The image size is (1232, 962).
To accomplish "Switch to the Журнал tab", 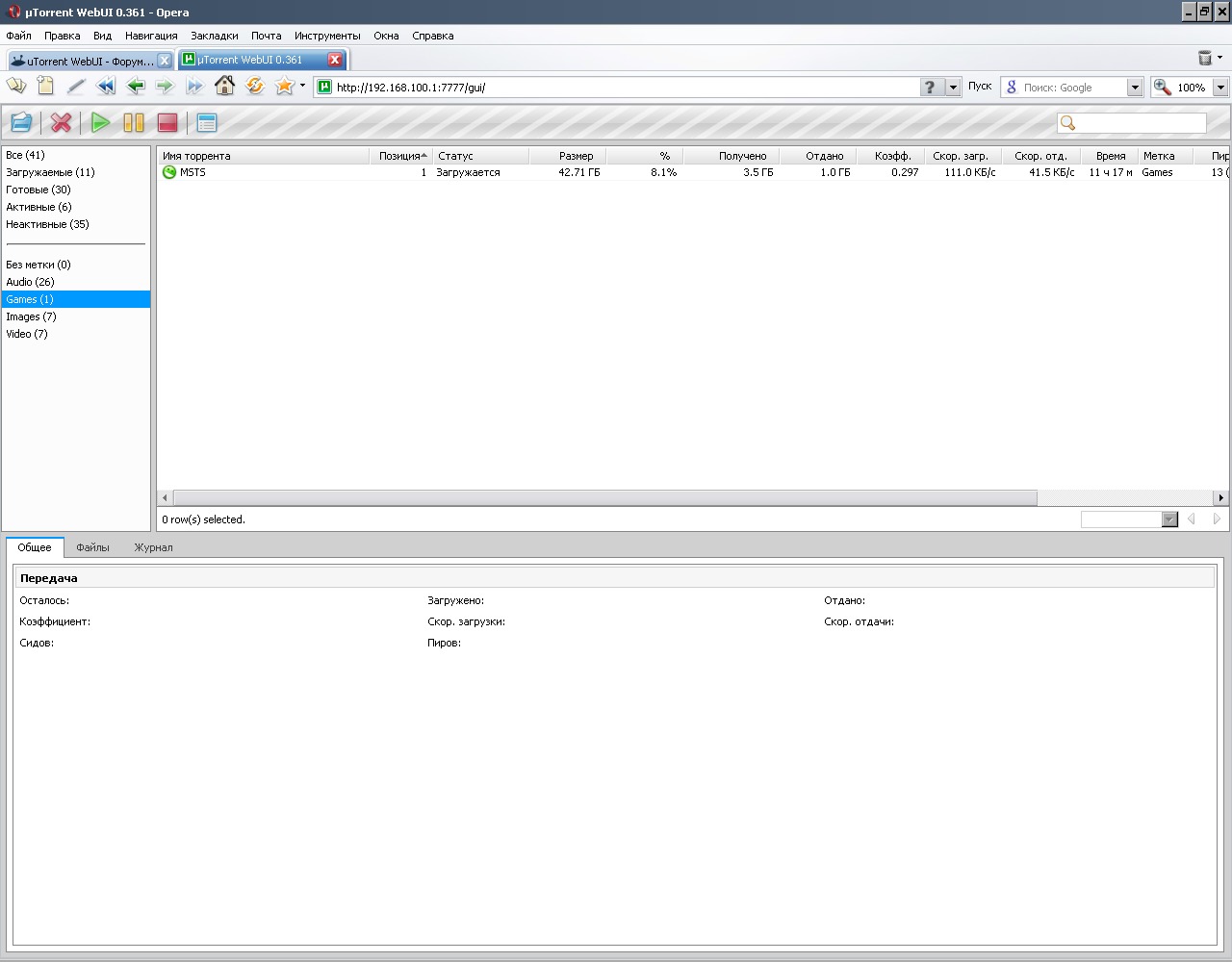I will point(153,547).
